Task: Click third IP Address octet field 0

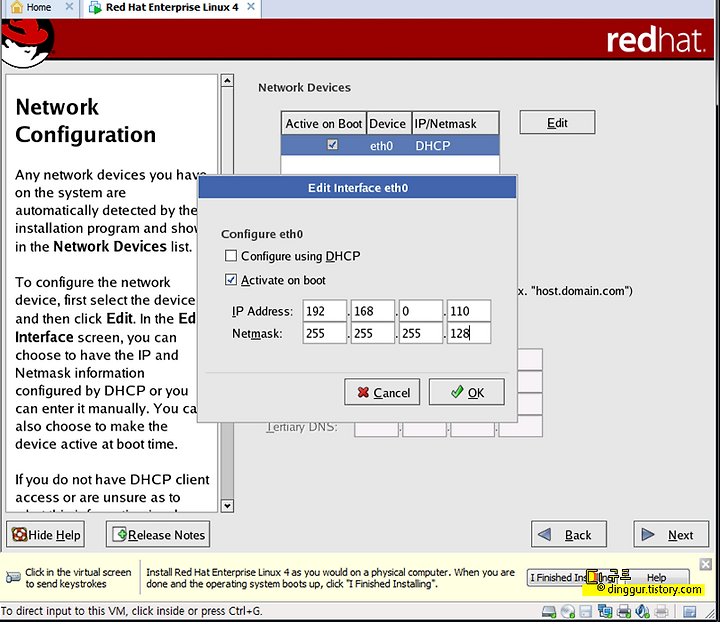Action: [x=421, y=311]
